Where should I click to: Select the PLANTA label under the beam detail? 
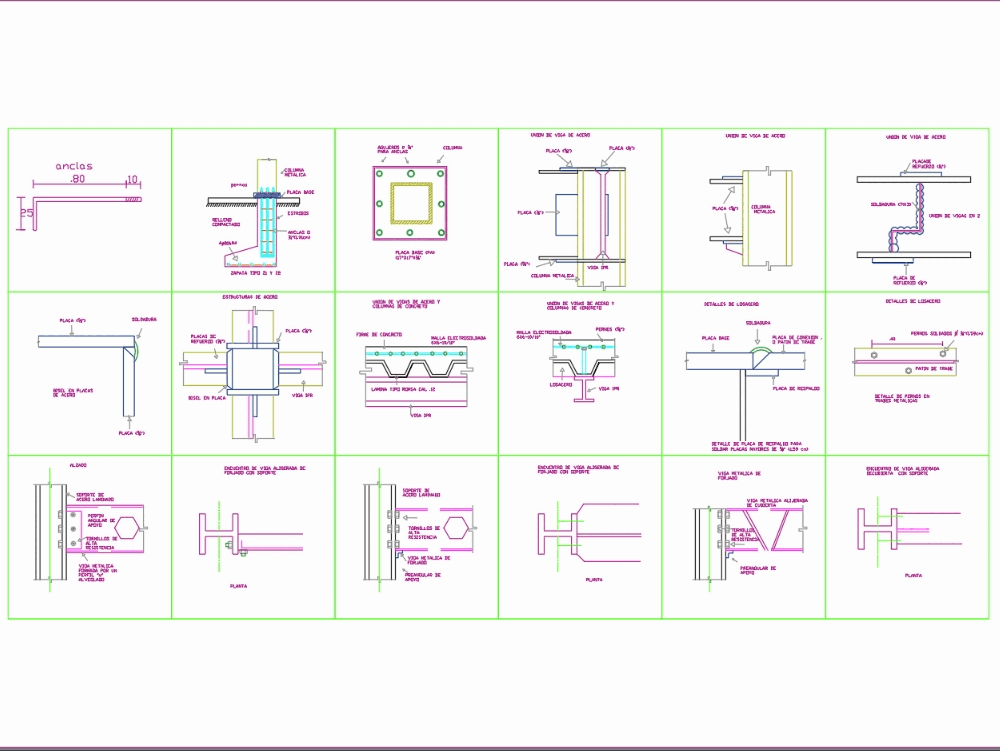239,585
